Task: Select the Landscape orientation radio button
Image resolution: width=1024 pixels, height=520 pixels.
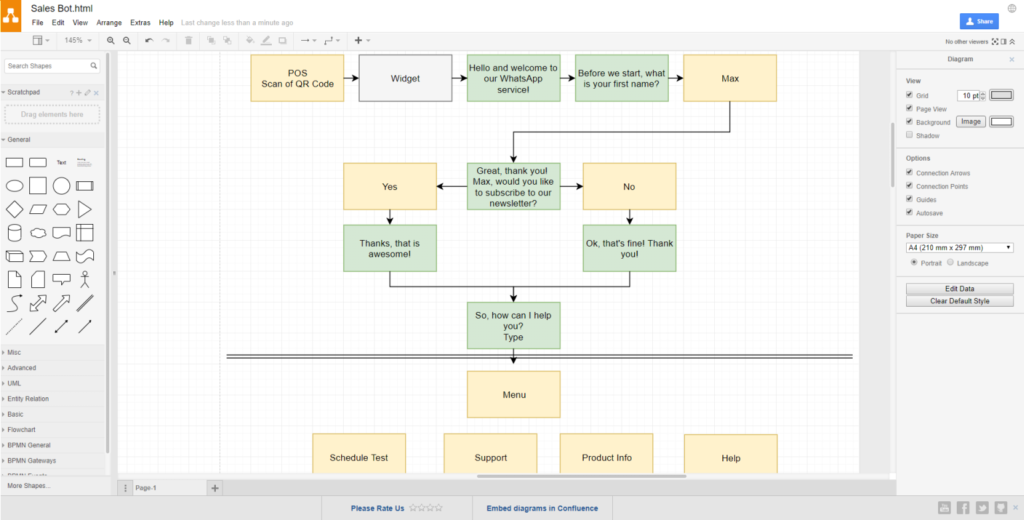Action: pyautogui.click(x=950, y=263)
